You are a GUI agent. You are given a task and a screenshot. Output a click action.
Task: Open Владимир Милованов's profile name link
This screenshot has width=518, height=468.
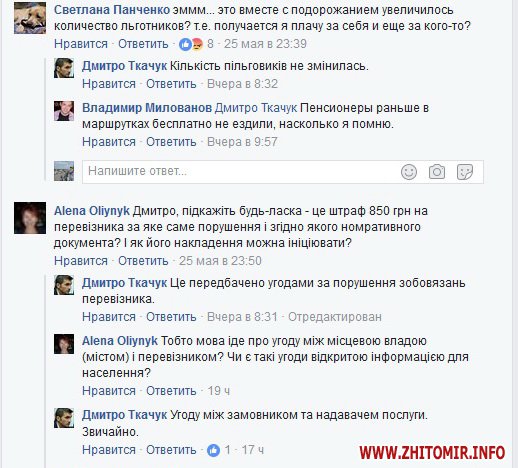pyautogui.click(x=147, y=108)
